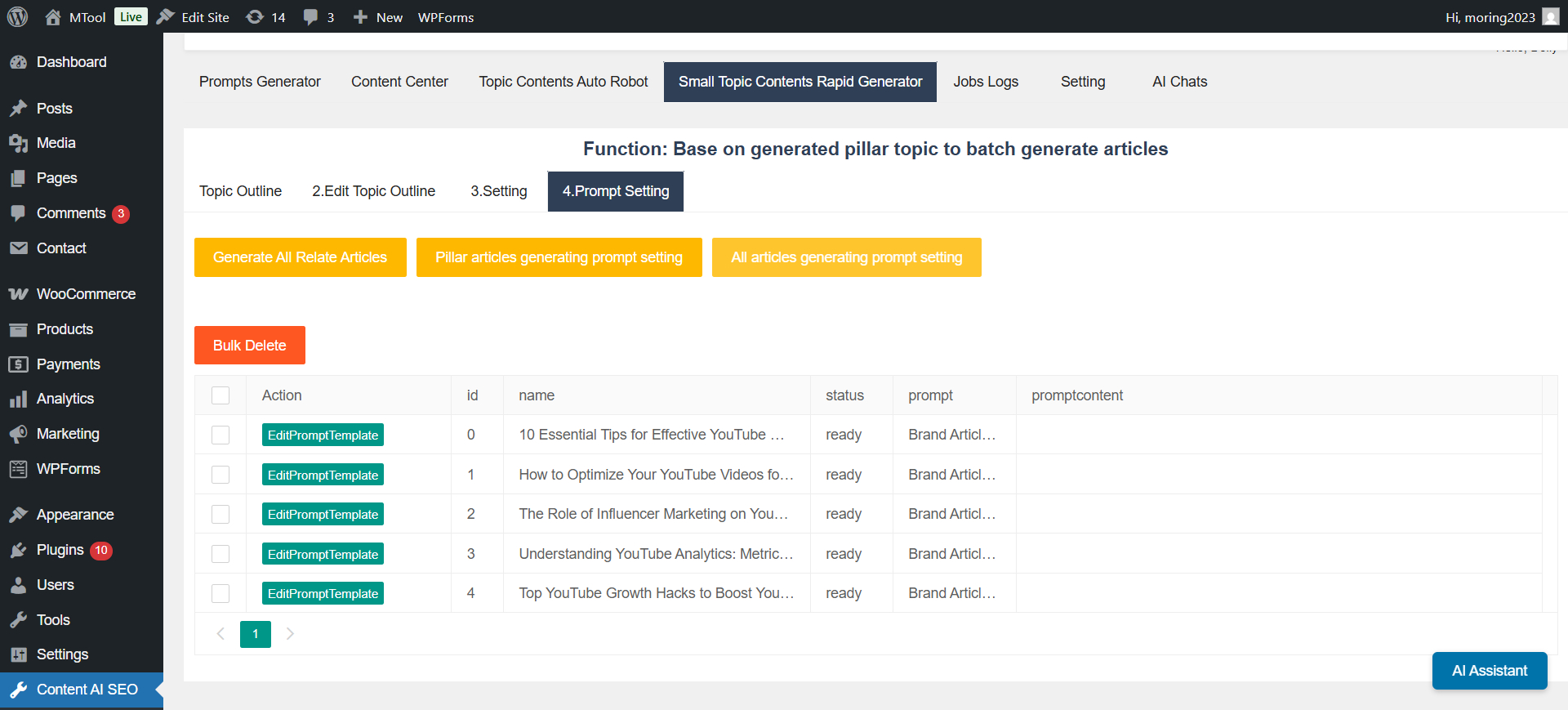Viewport: 1568px width, 710px height.
Task: Go to next page using right chevron
Action: 290,634
